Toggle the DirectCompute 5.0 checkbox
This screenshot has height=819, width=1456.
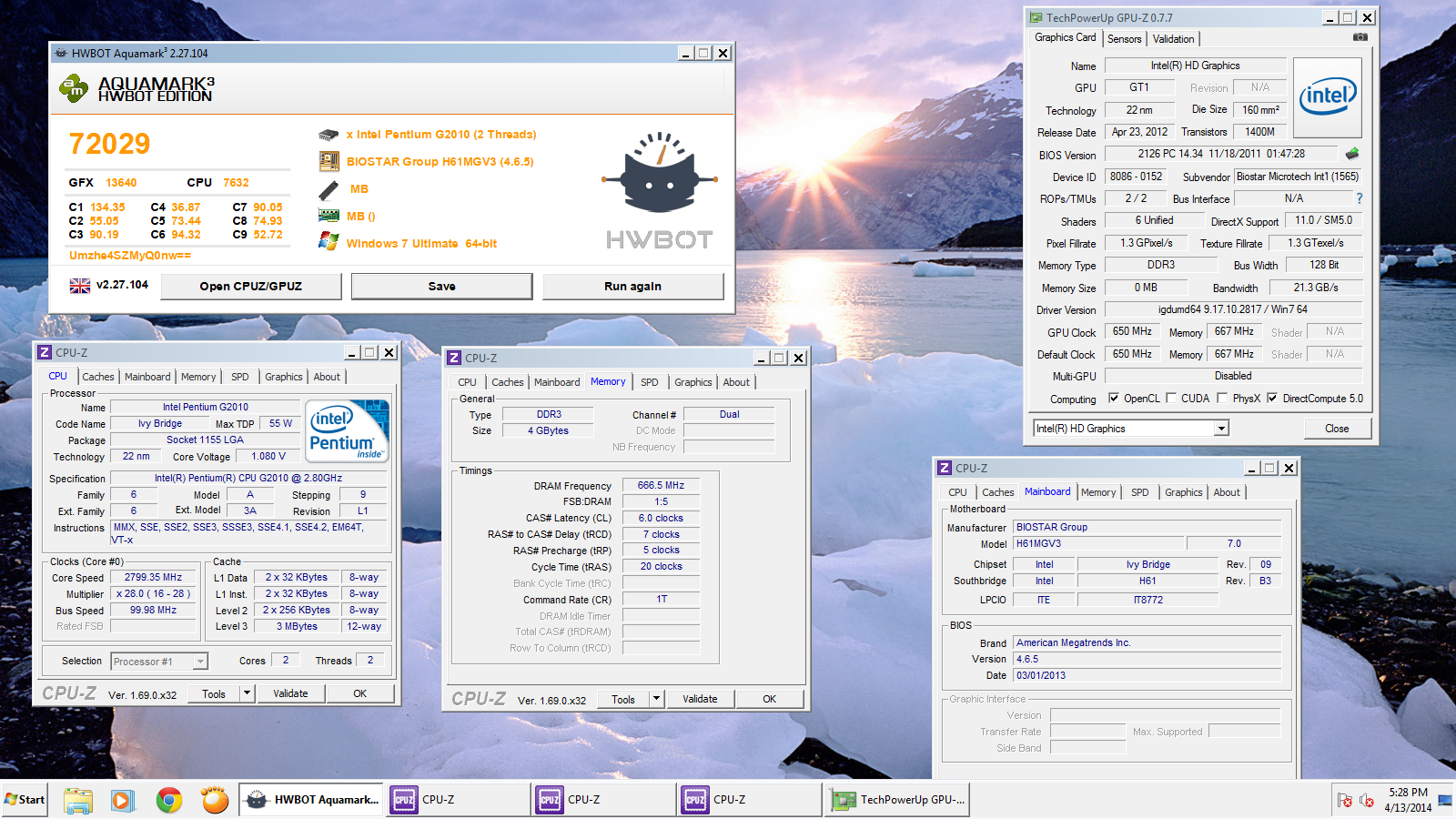pyautogui.click(x=1272, y=398)
